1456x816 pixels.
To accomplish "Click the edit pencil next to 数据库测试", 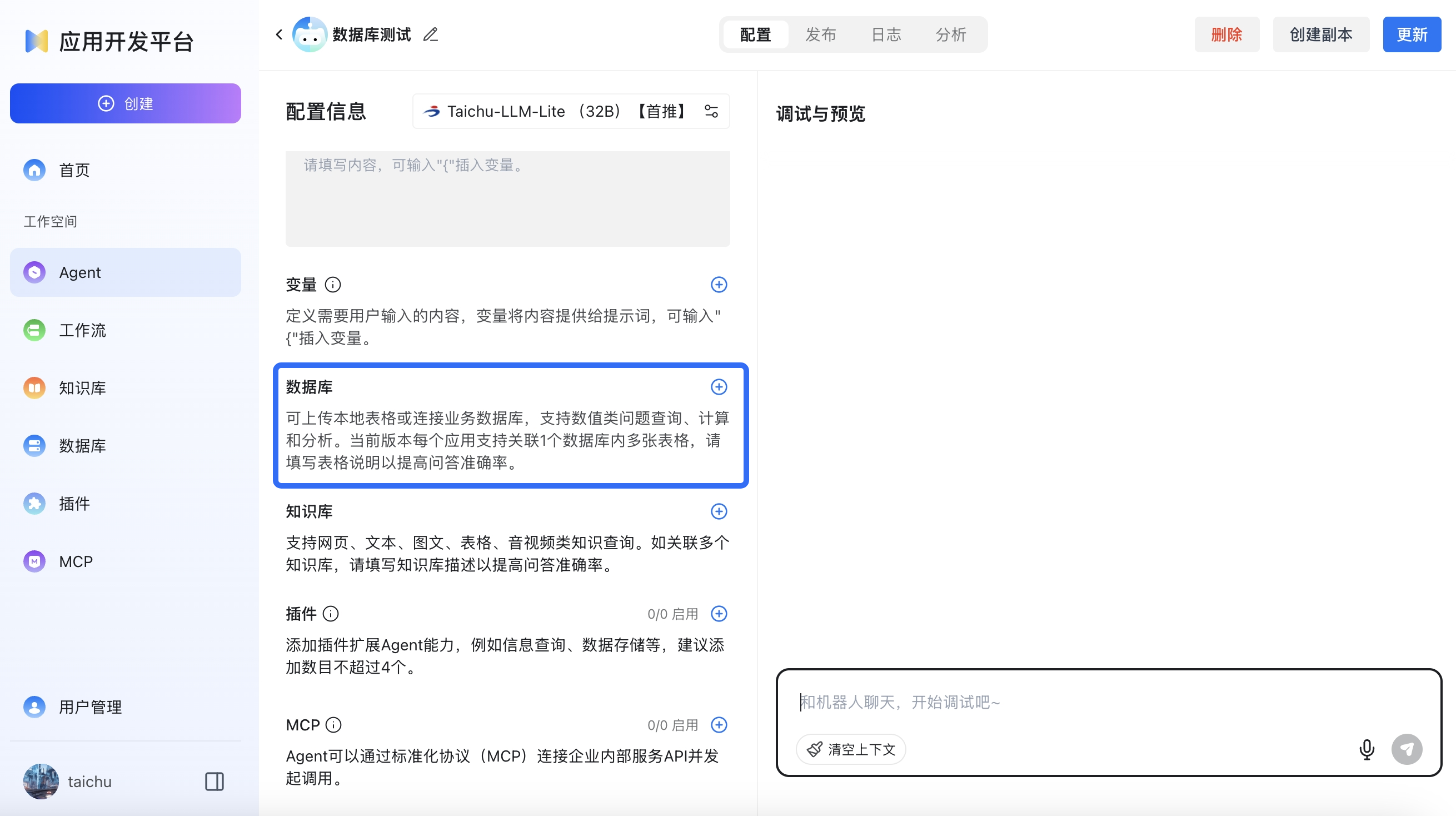I will pos(430,34).
